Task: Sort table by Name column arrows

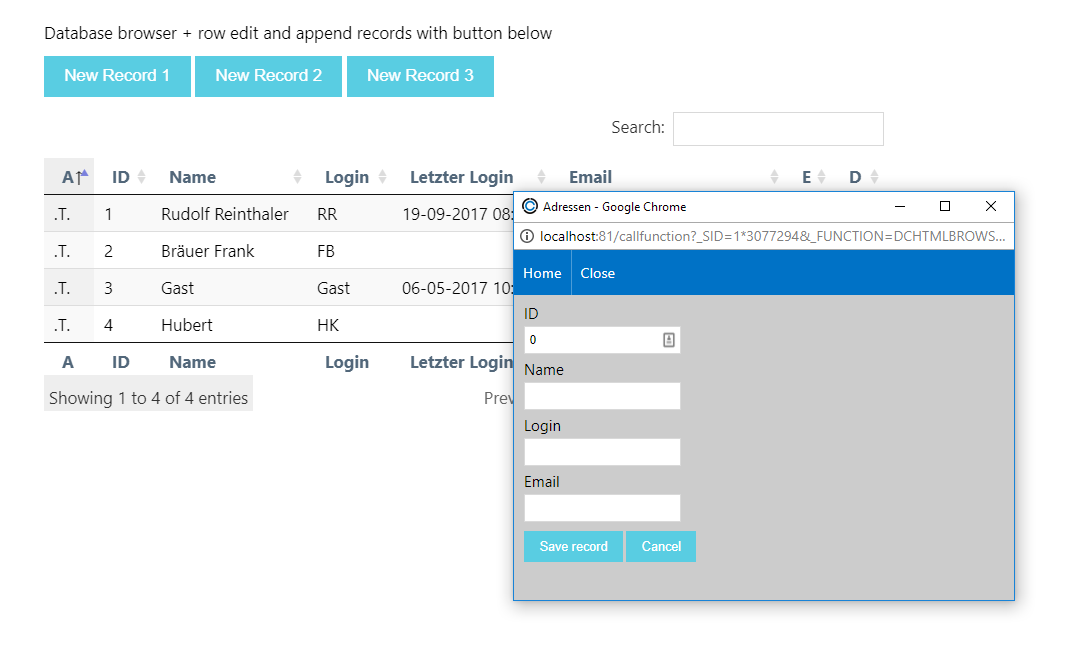Action: tap(297, 177)
